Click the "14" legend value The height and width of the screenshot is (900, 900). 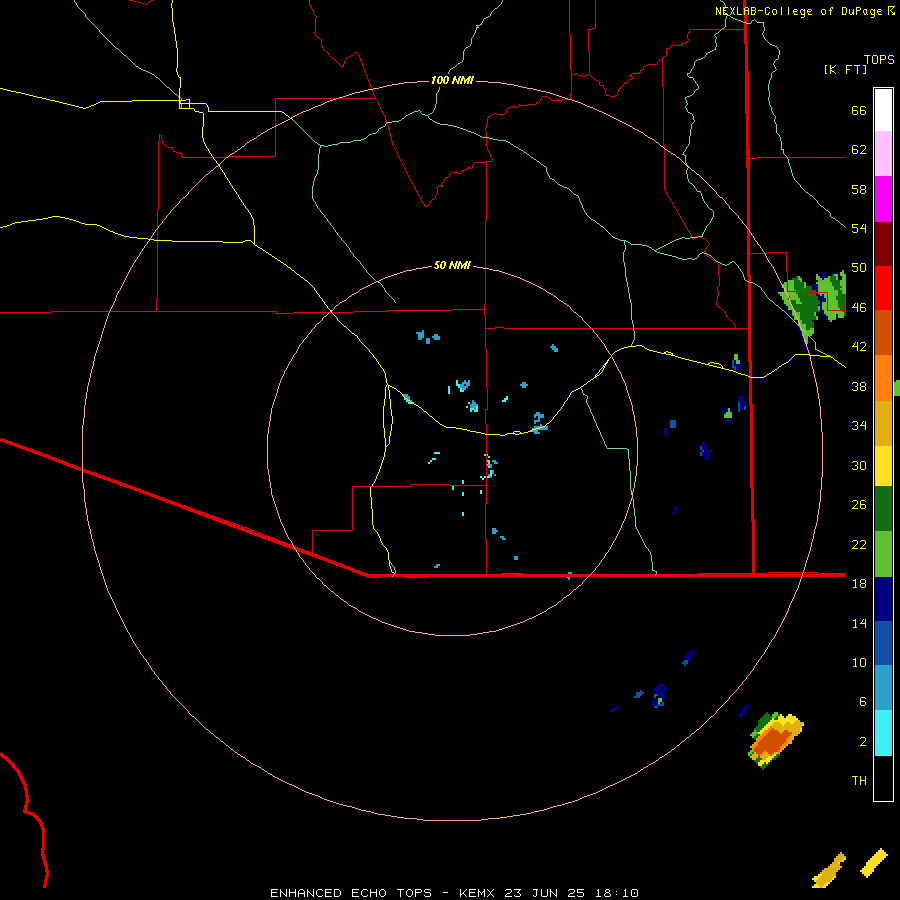tap(859, 623)
